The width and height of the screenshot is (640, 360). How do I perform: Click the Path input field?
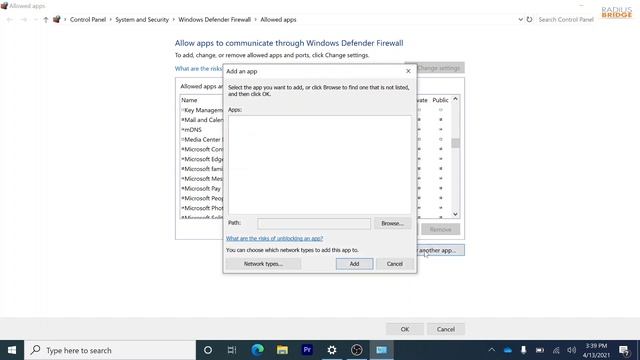tap(314, 223)
